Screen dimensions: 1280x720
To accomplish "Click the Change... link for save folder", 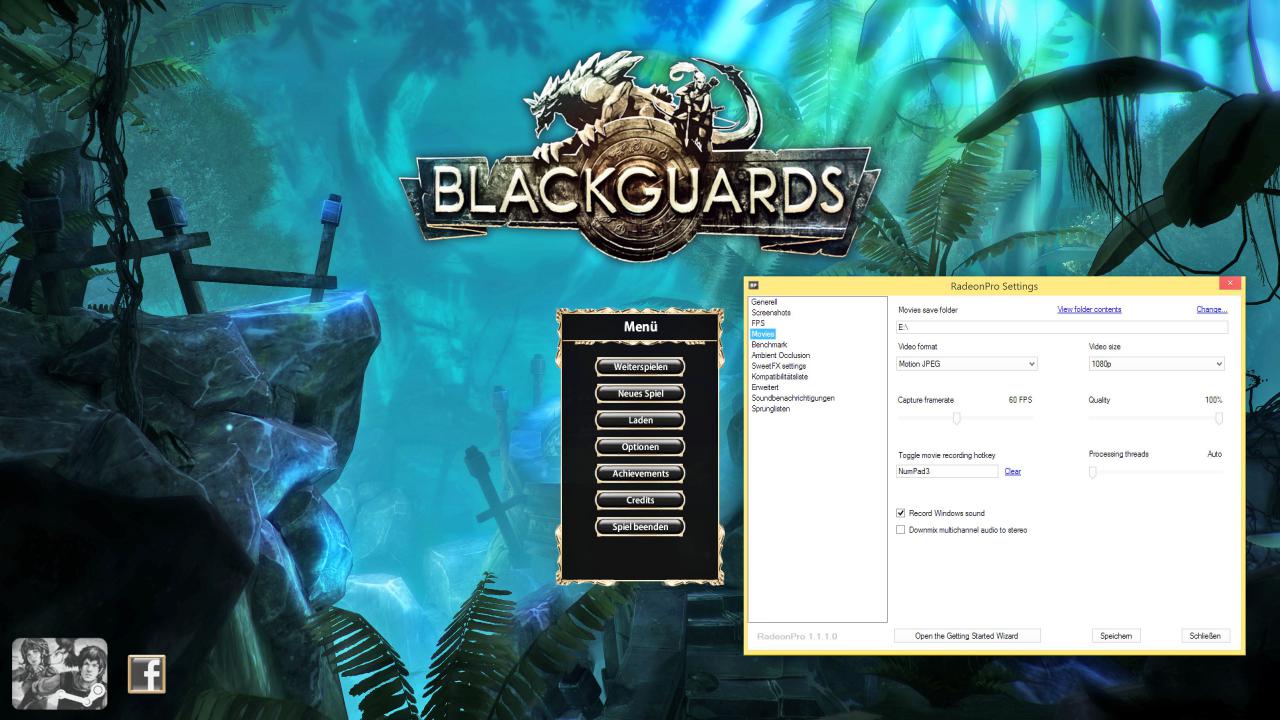I will coord(1212,310).
